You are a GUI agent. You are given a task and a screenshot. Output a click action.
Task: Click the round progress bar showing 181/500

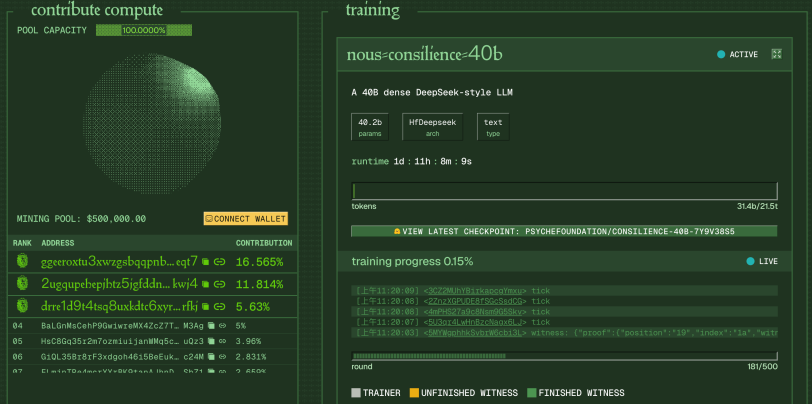pyautogui.click(x=564, y=356)
